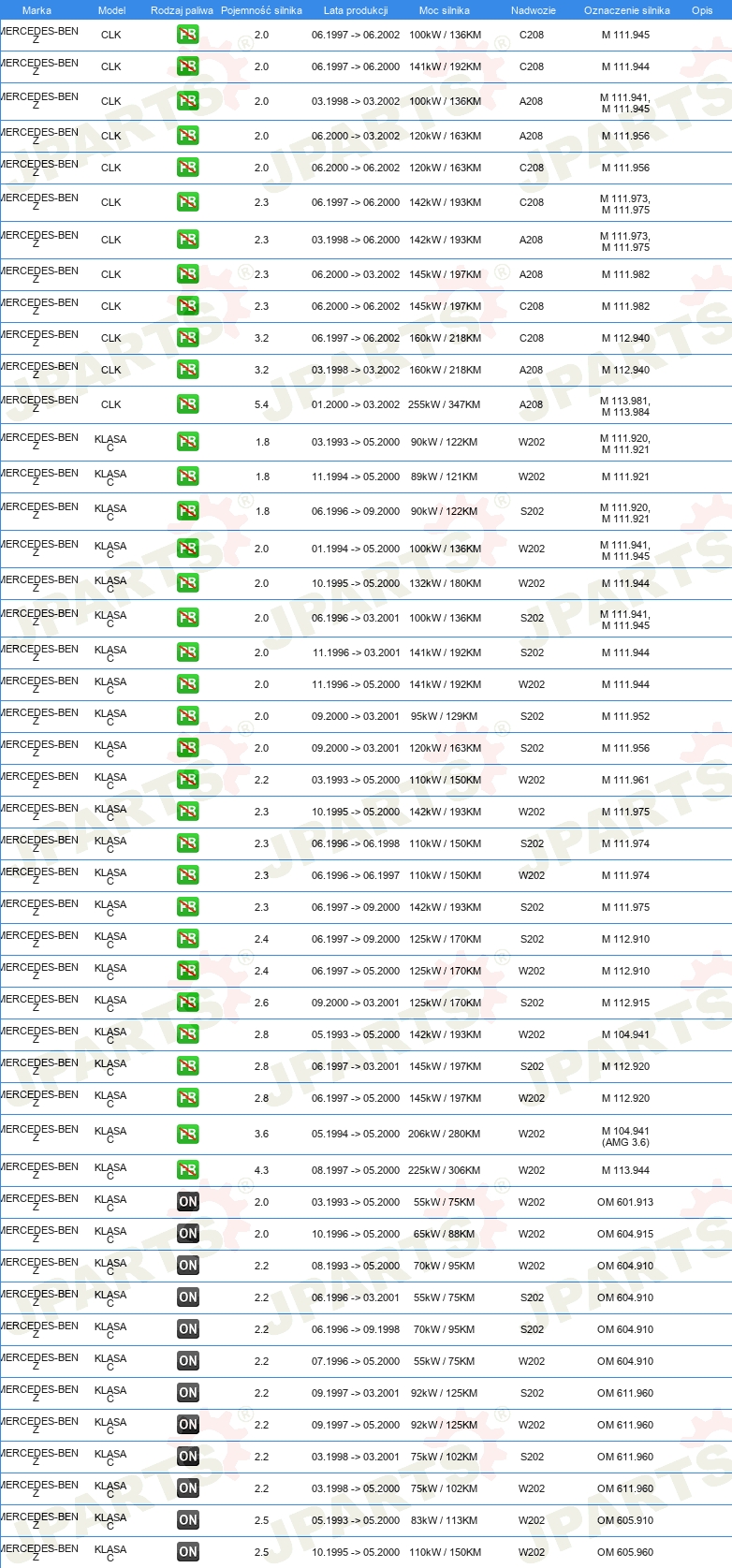Click the Lata produkcji column header

coord(356,10)
